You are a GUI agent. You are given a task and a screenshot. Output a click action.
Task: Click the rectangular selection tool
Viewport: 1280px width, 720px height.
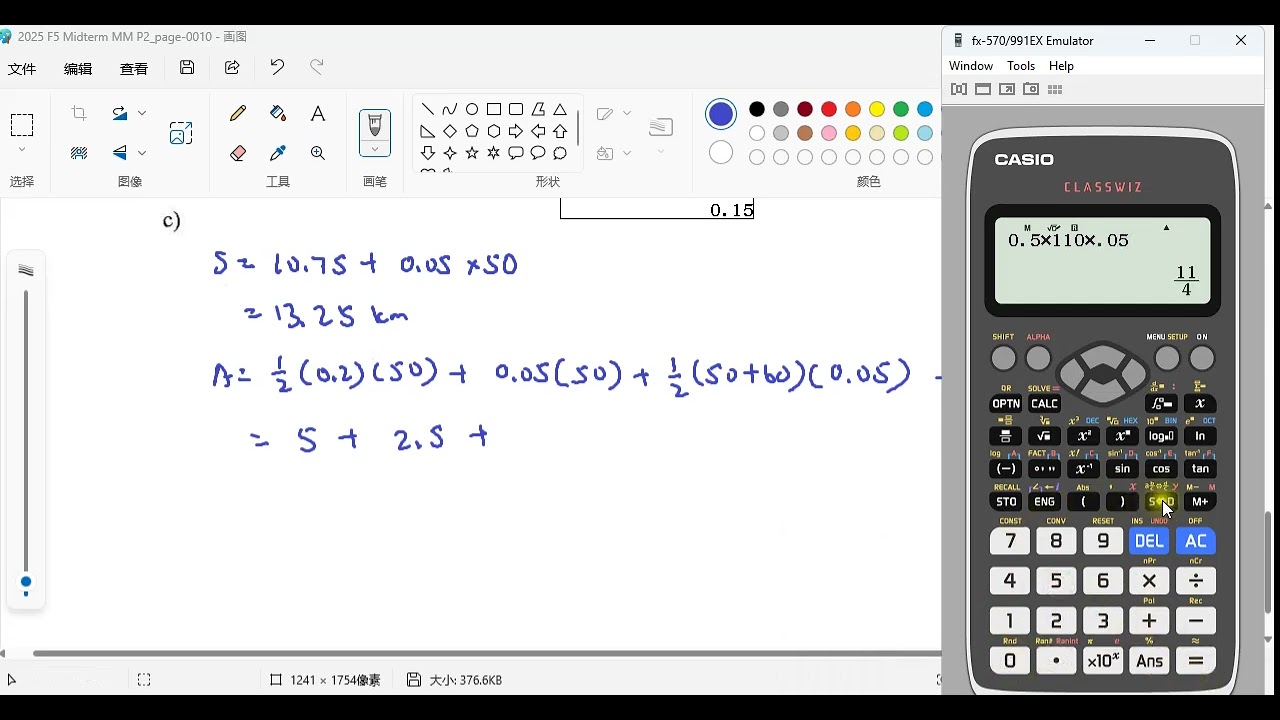coord(22,125)
